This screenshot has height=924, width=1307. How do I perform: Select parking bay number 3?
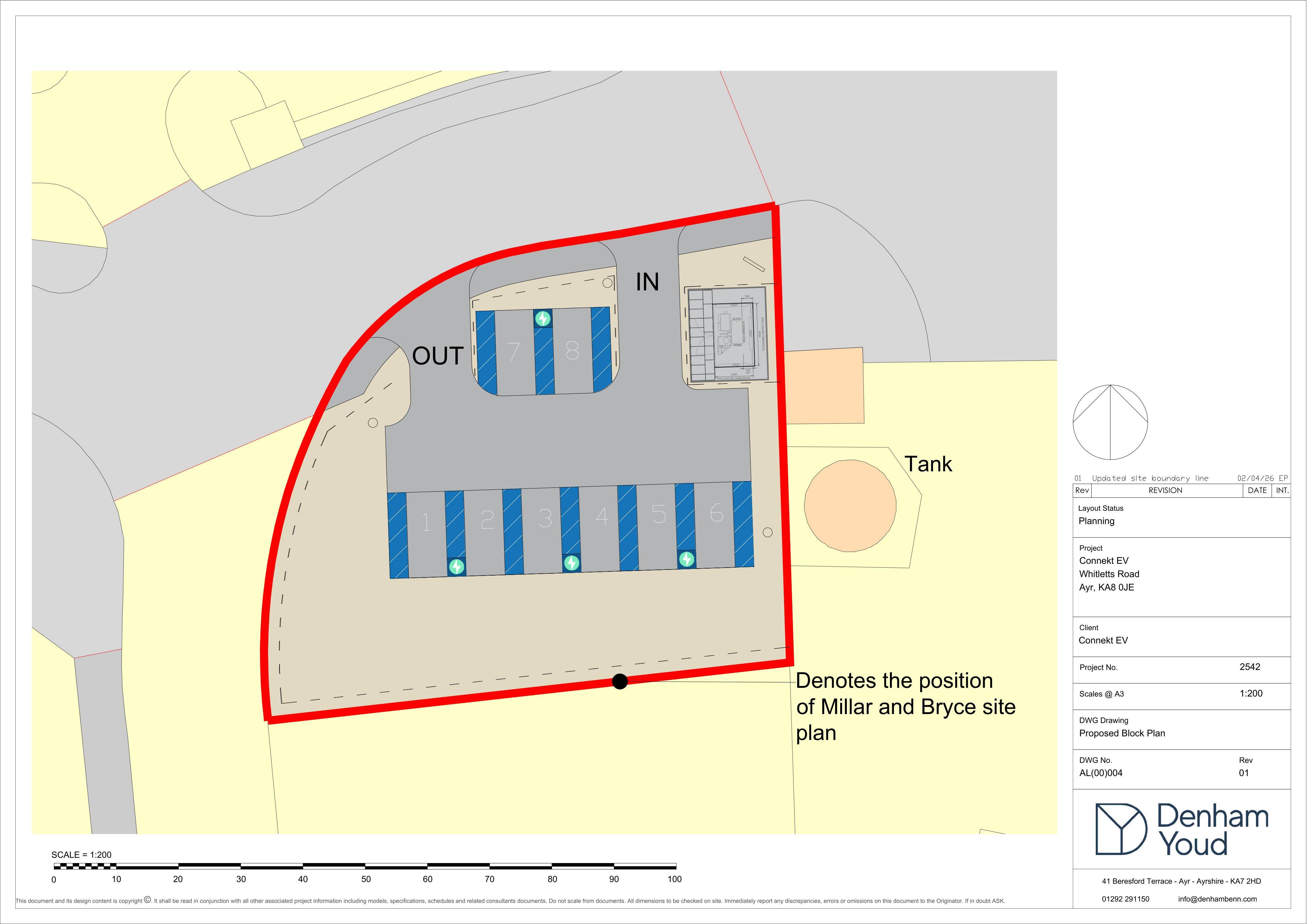(545, 518)
